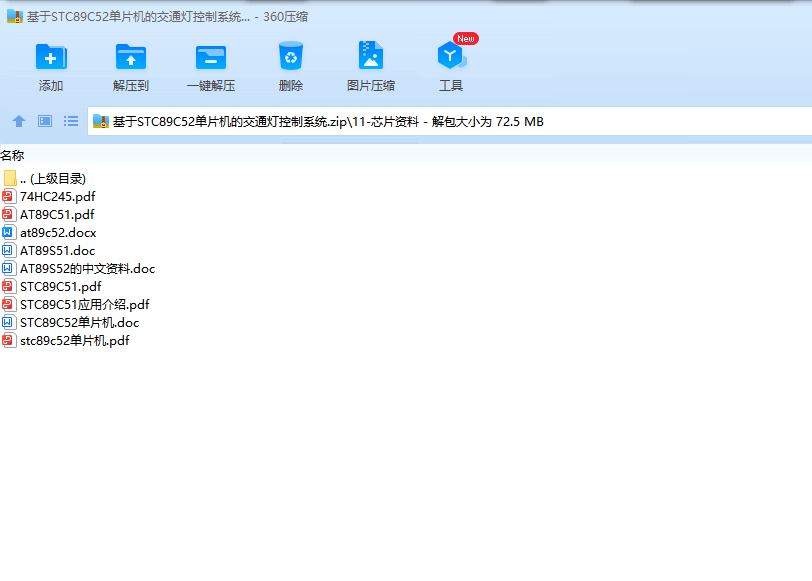The width and height of the screenshot is (812, 581).
Task: Select the file name at89c52.docx
Action: pos(58,233)
